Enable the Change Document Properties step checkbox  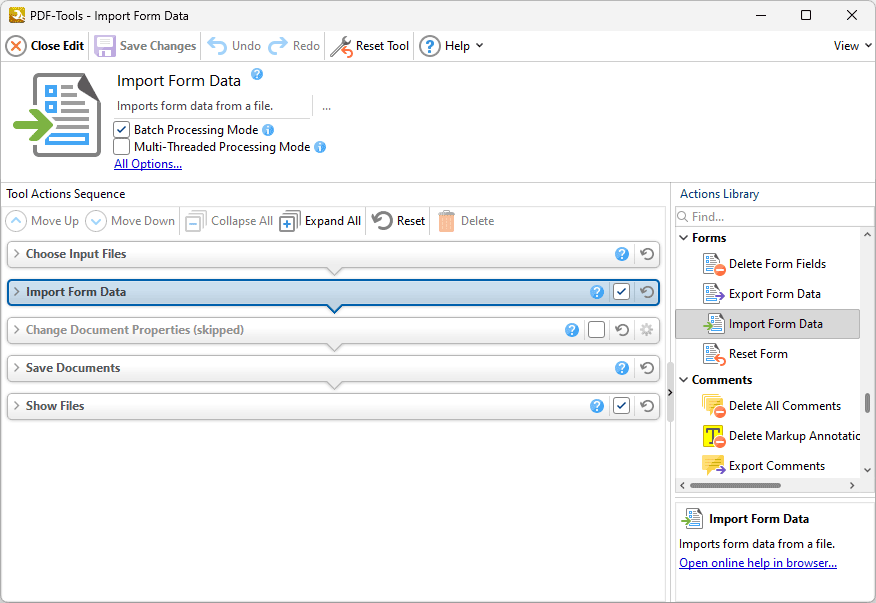click(596, 330)
